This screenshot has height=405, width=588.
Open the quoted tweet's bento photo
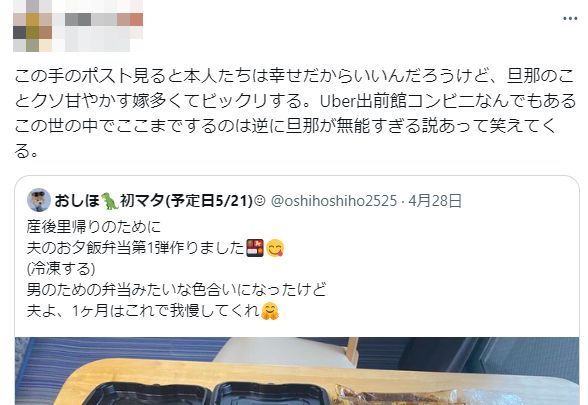coord(297,371)
